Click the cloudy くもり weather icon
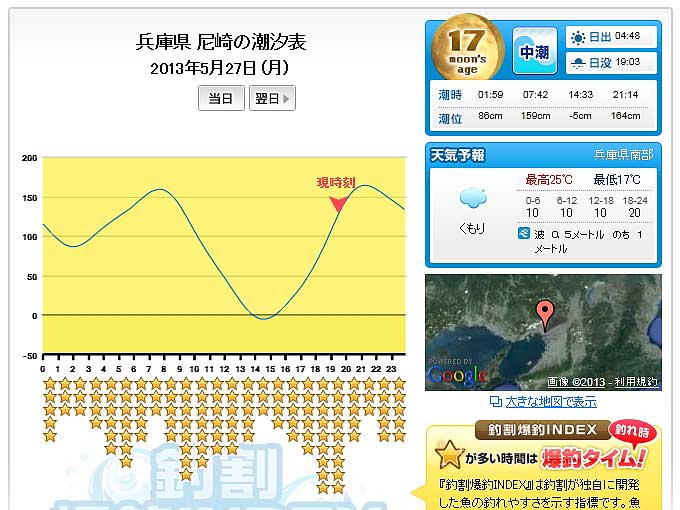680x510 pixels. [x=473, y=199]
